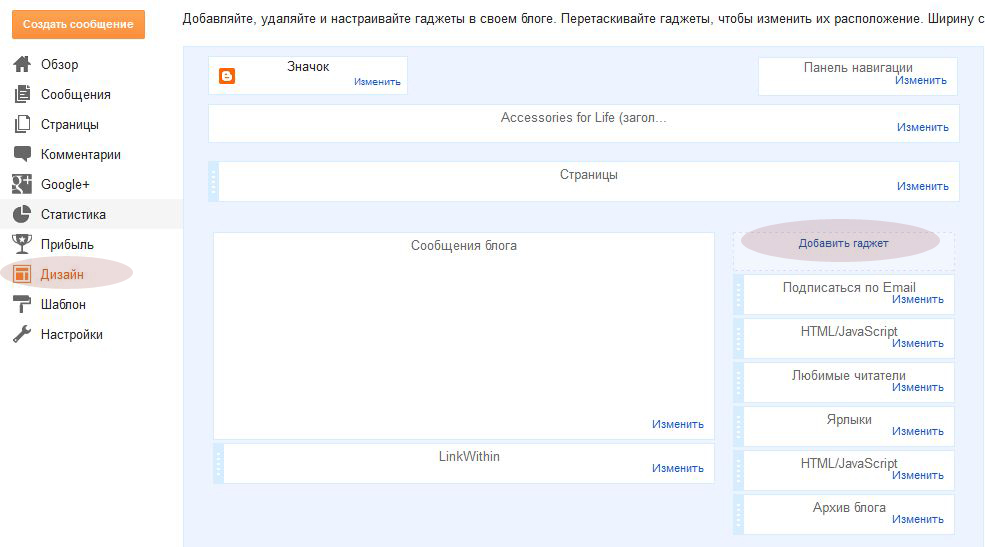Click the Accessories for Life header title
Viewport: 985px width, 547px height.
(x=584, y=117)
